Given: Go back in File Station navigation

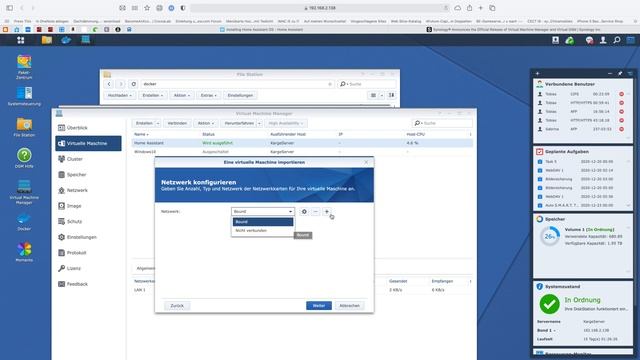Looking at the screenshot, I should tap(109, 84).
